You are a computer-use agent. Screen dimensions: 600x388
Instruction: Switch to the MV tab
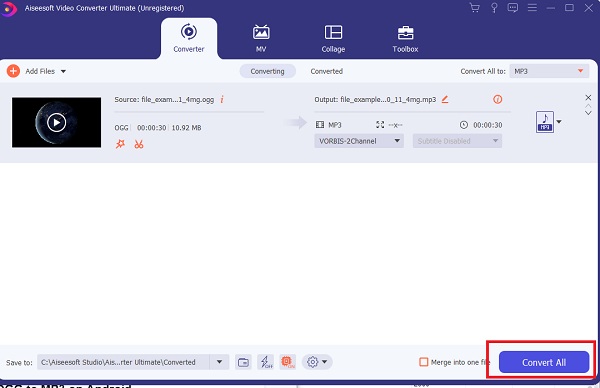coord(261,38)
